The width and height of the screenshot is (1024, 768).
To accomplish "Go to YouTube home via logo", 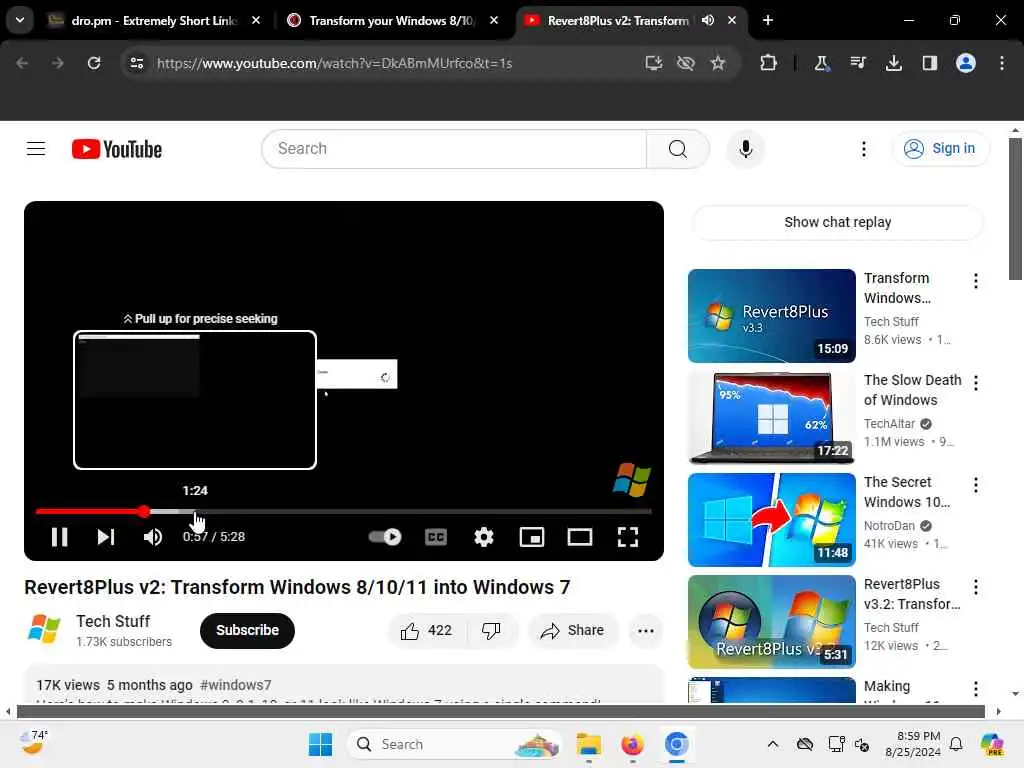I will [x=117, y=149].
